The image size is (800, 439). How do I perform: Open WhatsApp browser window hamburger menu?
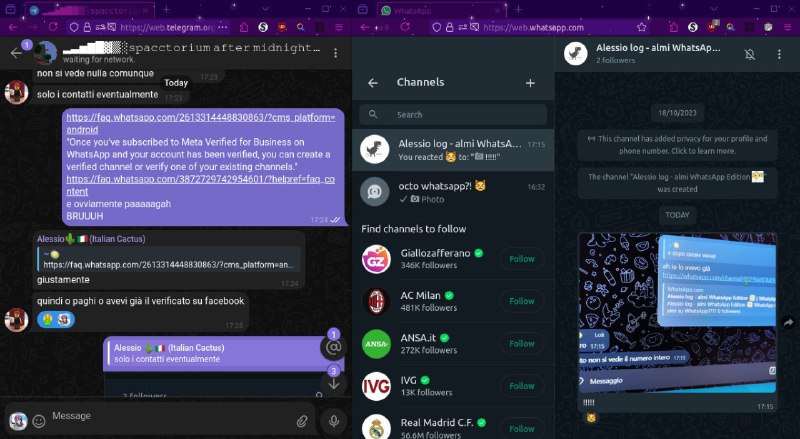[x=788, y=27]
